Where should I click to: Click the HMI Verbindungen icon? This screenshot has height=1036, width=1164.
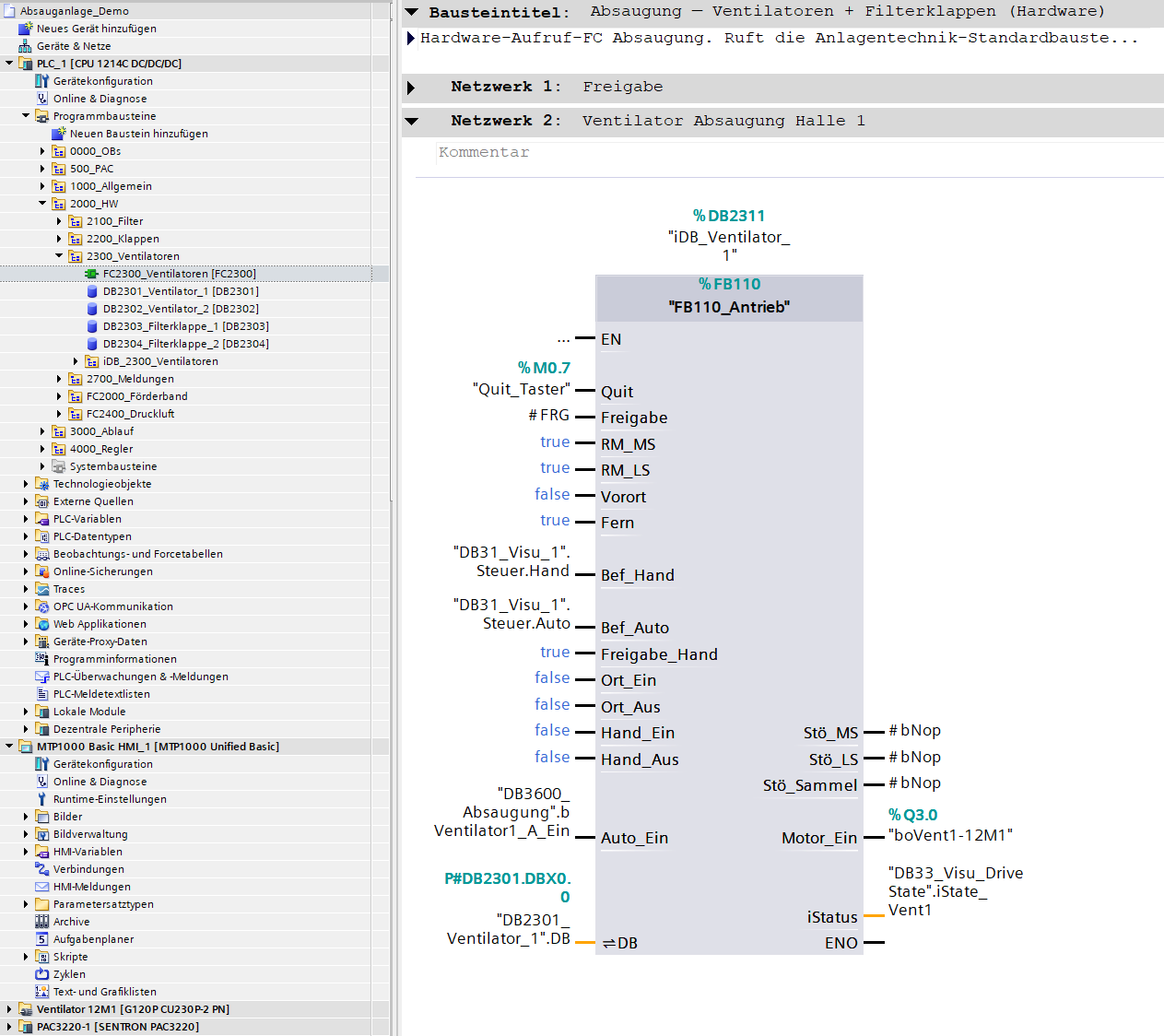coord(41,869)
